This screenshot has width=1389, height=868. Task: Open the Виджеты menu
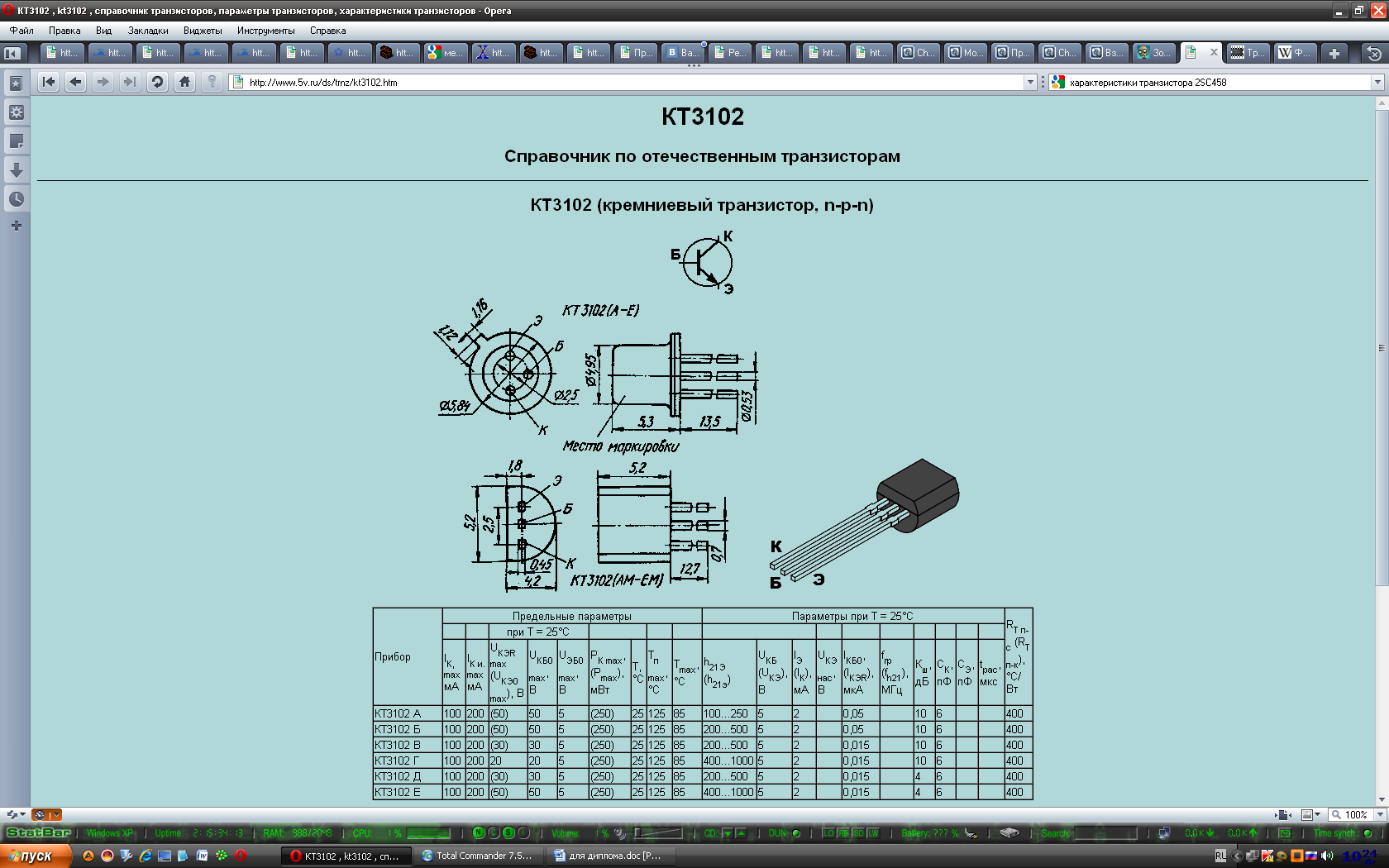tap(203, 31)
